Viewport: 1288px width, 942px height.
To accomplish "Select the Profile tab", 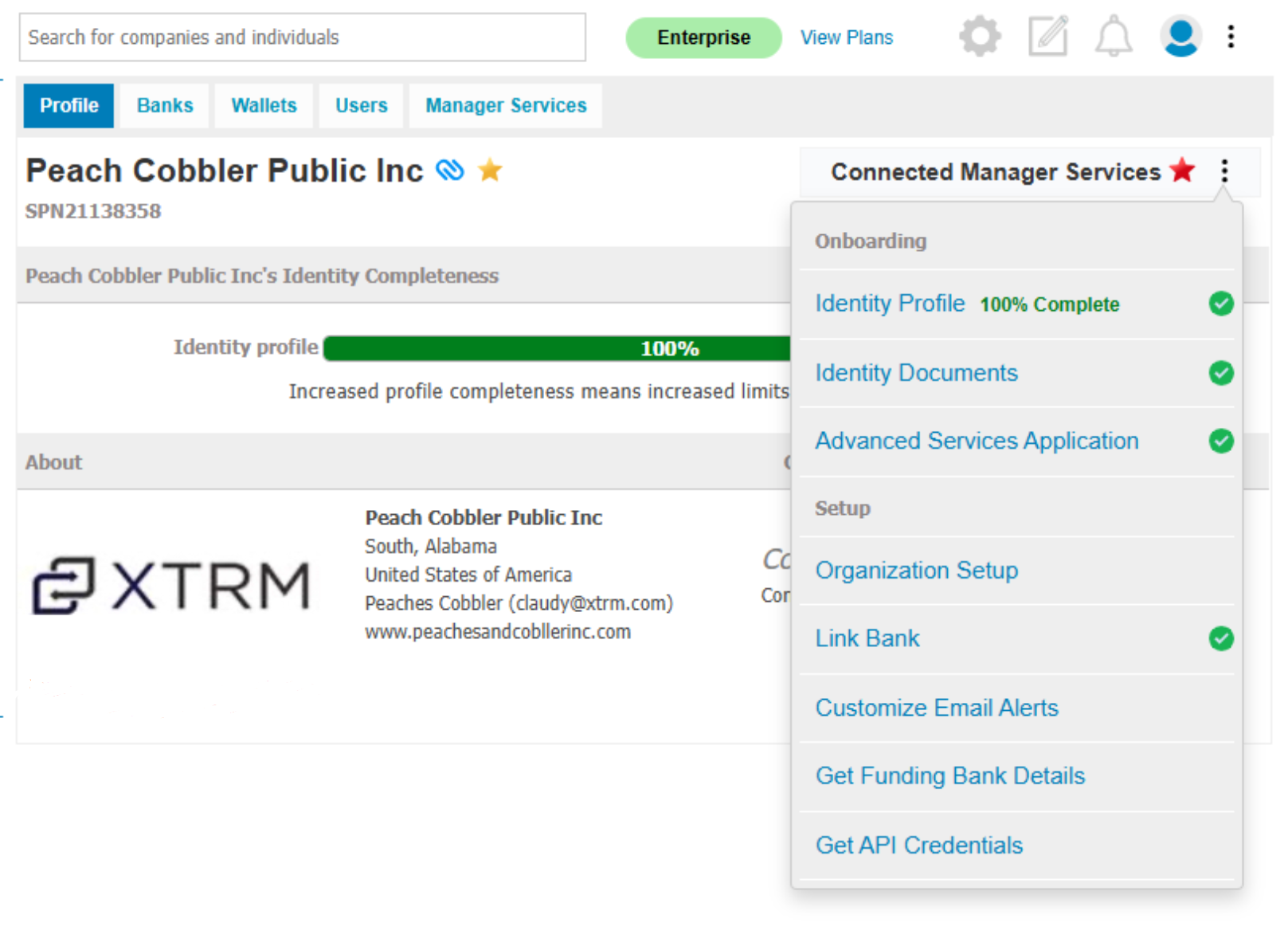I will coord(69,106).
